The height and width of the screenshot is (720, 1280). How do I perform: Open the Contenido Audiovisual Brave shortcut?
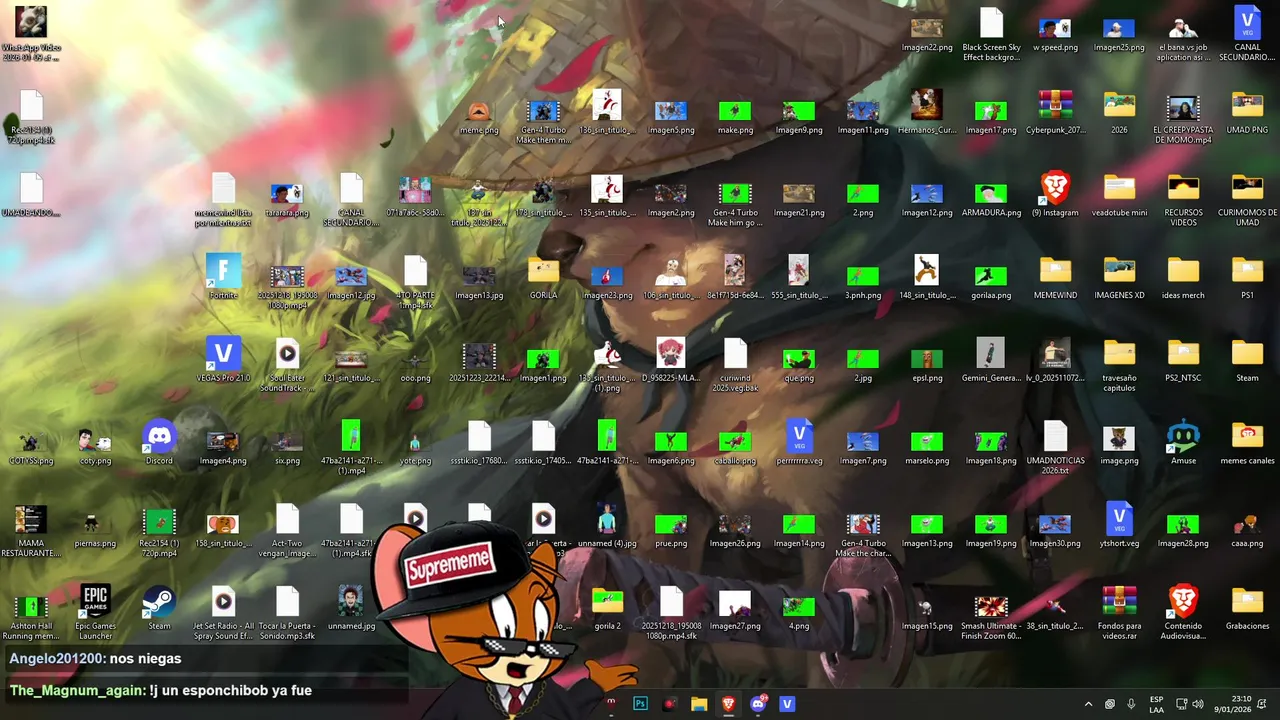tap(1183, 612)
